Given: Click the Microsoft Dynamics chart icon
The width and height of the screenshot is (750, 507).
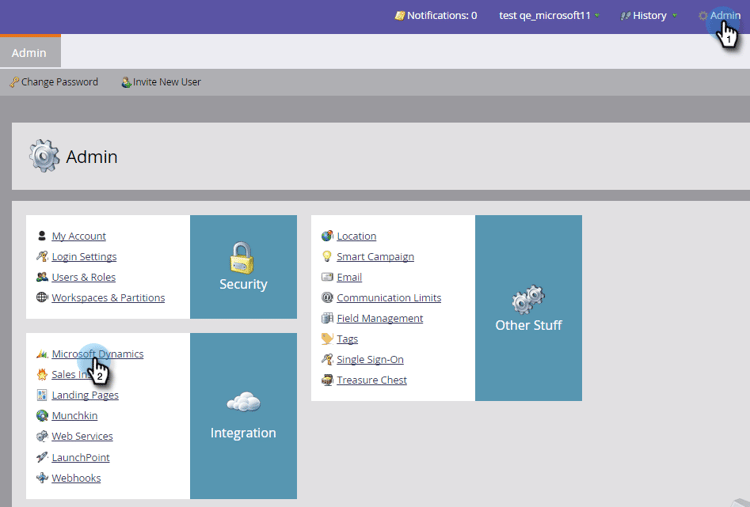Looking at the screenshot, I should 42,354.
